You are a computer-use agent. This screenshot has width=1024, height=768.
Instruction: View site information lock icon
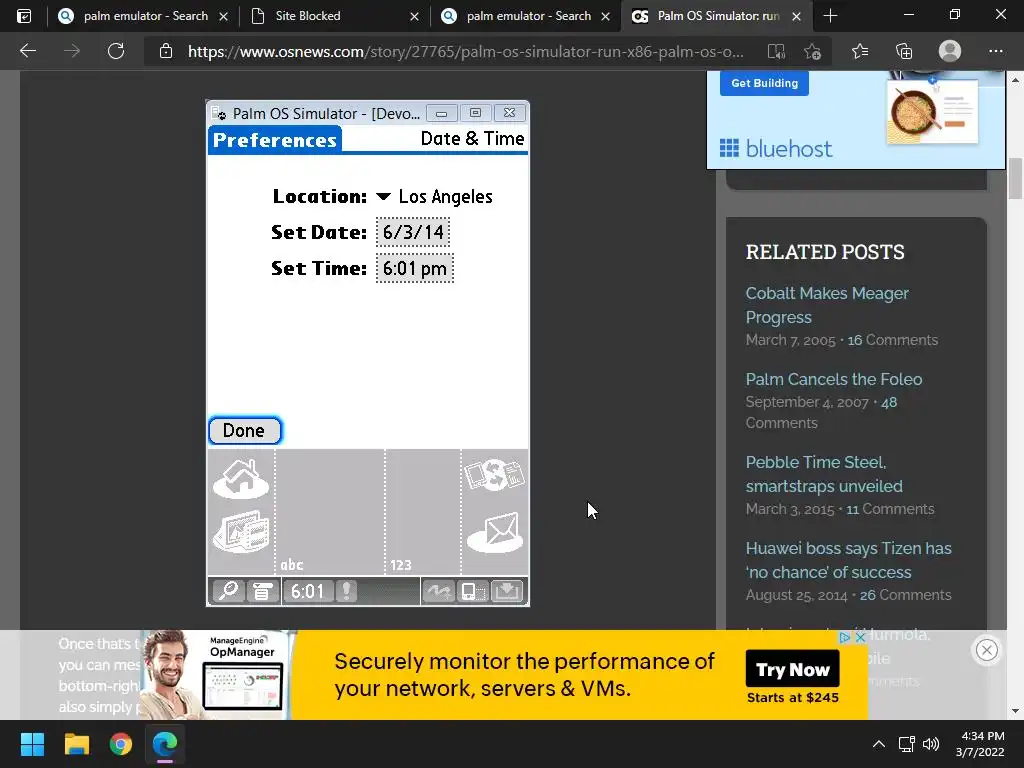click(x=166, y=51)
